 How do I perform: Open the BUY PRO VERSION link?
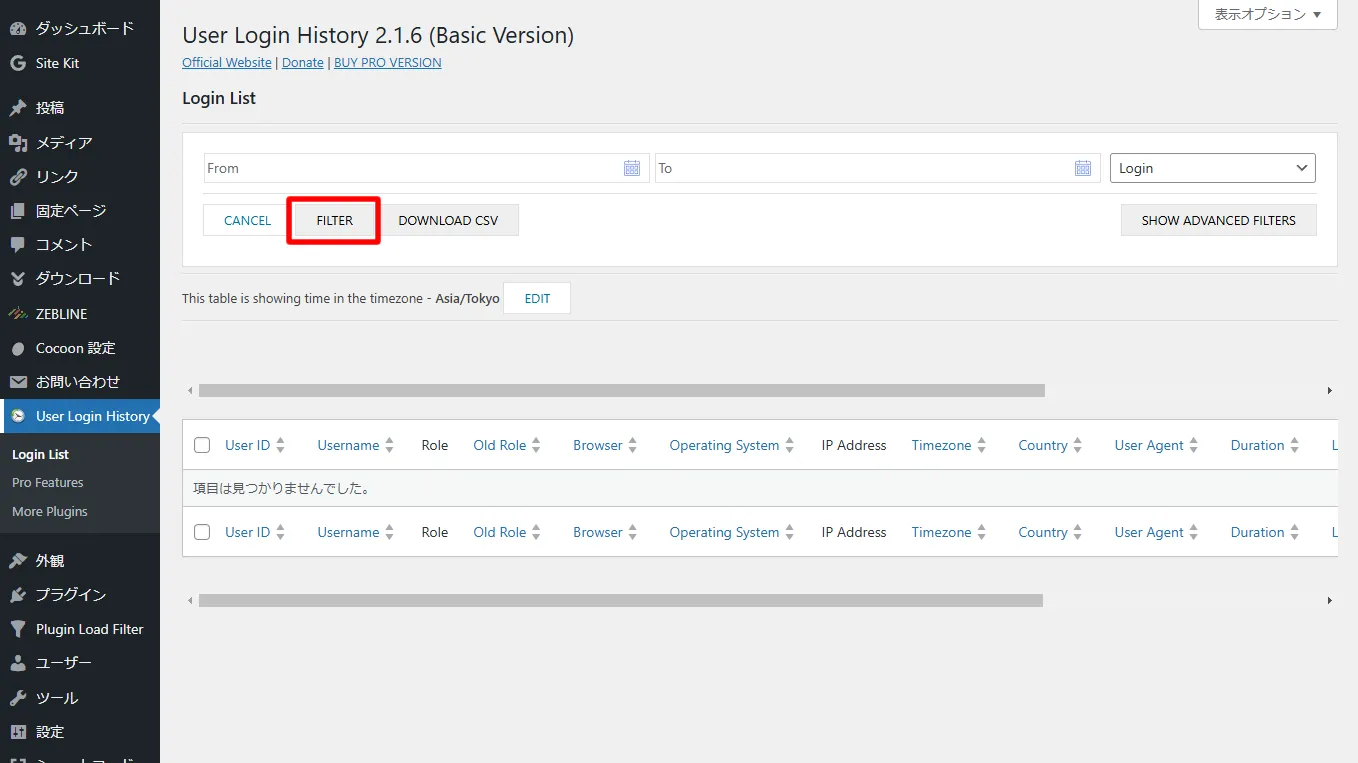click(388, 62)
